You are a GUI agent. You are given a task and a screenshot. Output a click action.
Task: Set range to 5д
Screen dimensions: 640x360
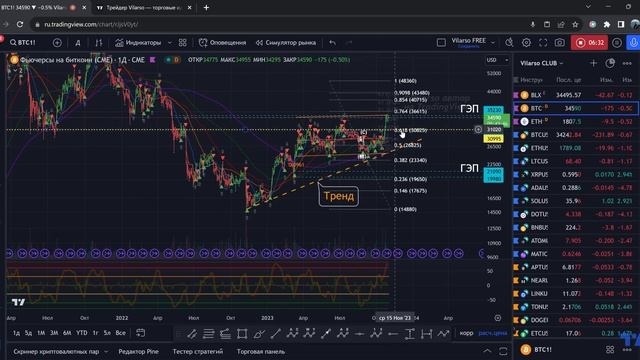point(28,333)
